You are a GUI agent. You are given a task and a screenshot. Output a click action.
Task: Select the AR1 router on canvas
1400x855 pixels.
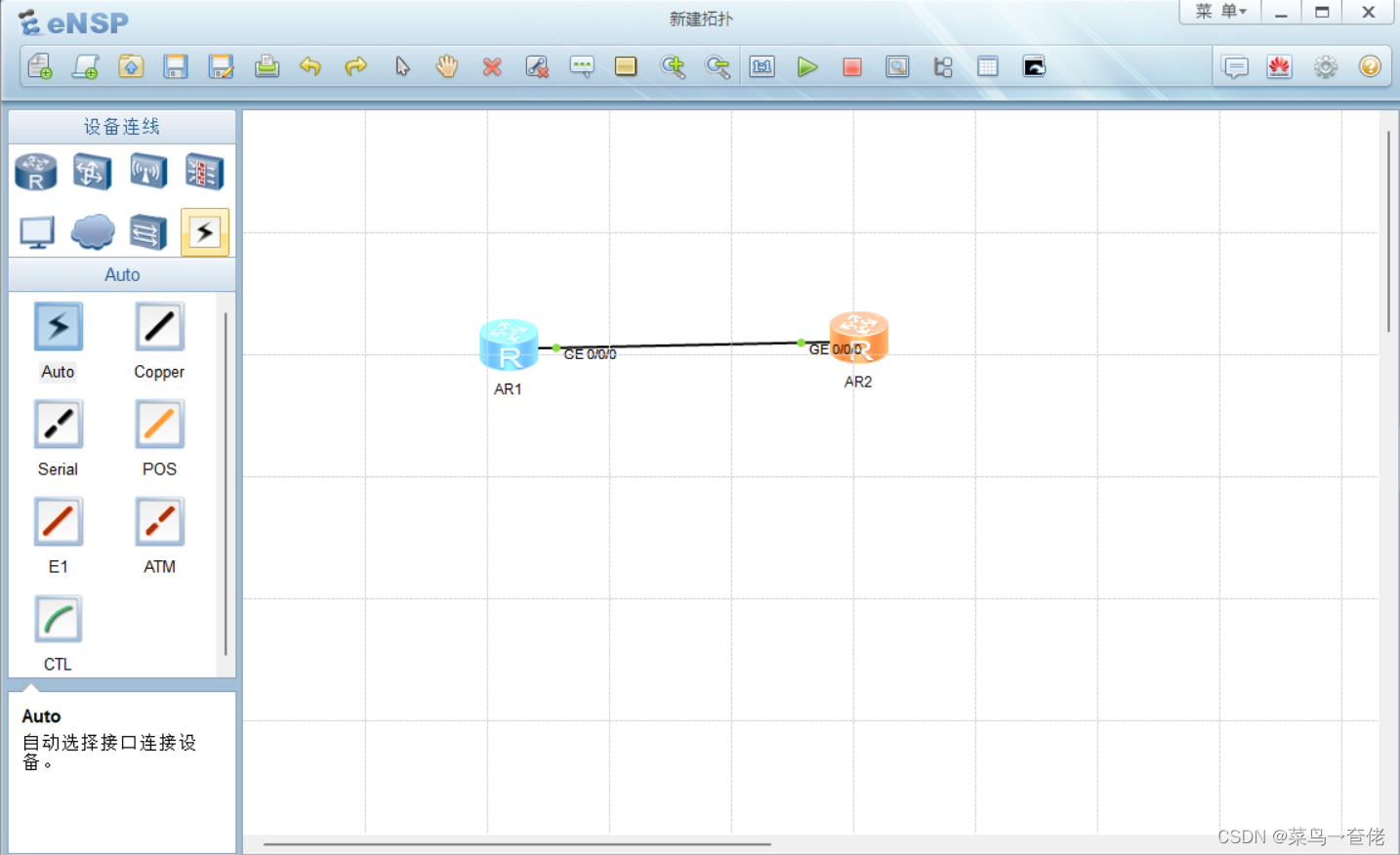click(509, 345)
